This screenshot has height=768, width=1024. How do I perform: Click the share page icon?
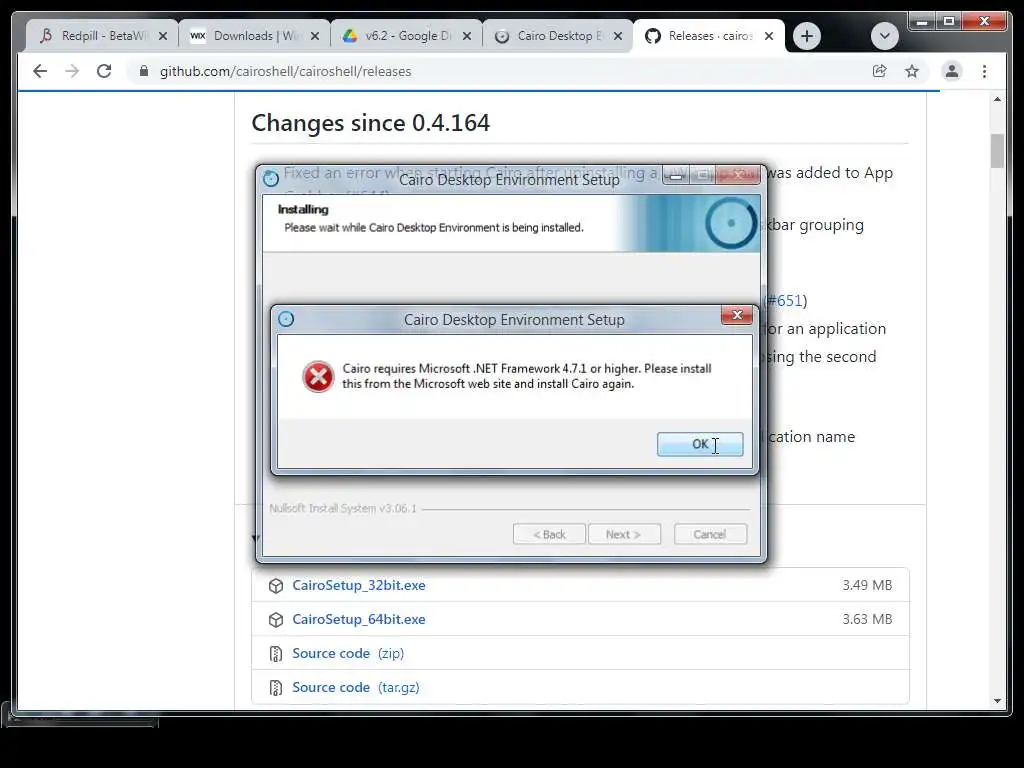pos(880,71)
